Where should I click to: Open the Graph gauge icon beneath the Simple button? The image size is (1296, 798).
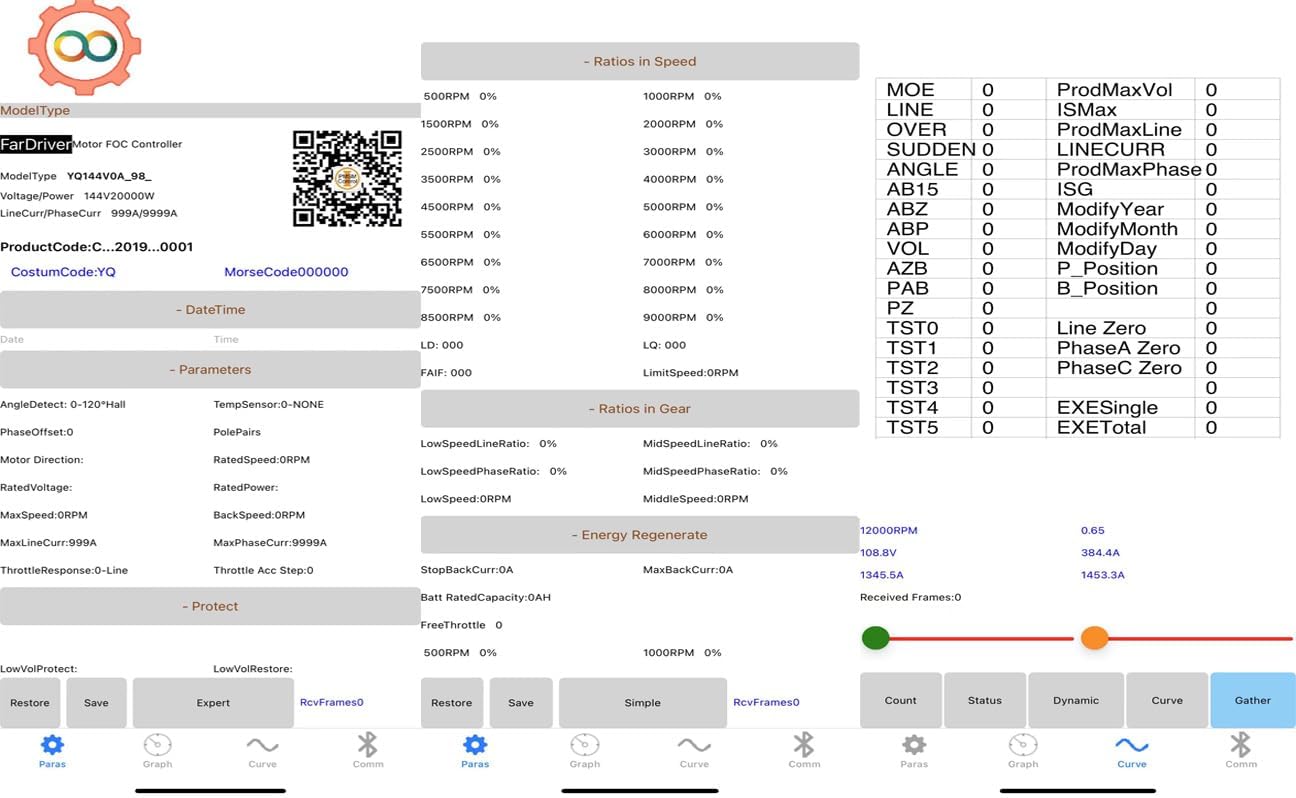click(585, 746)
